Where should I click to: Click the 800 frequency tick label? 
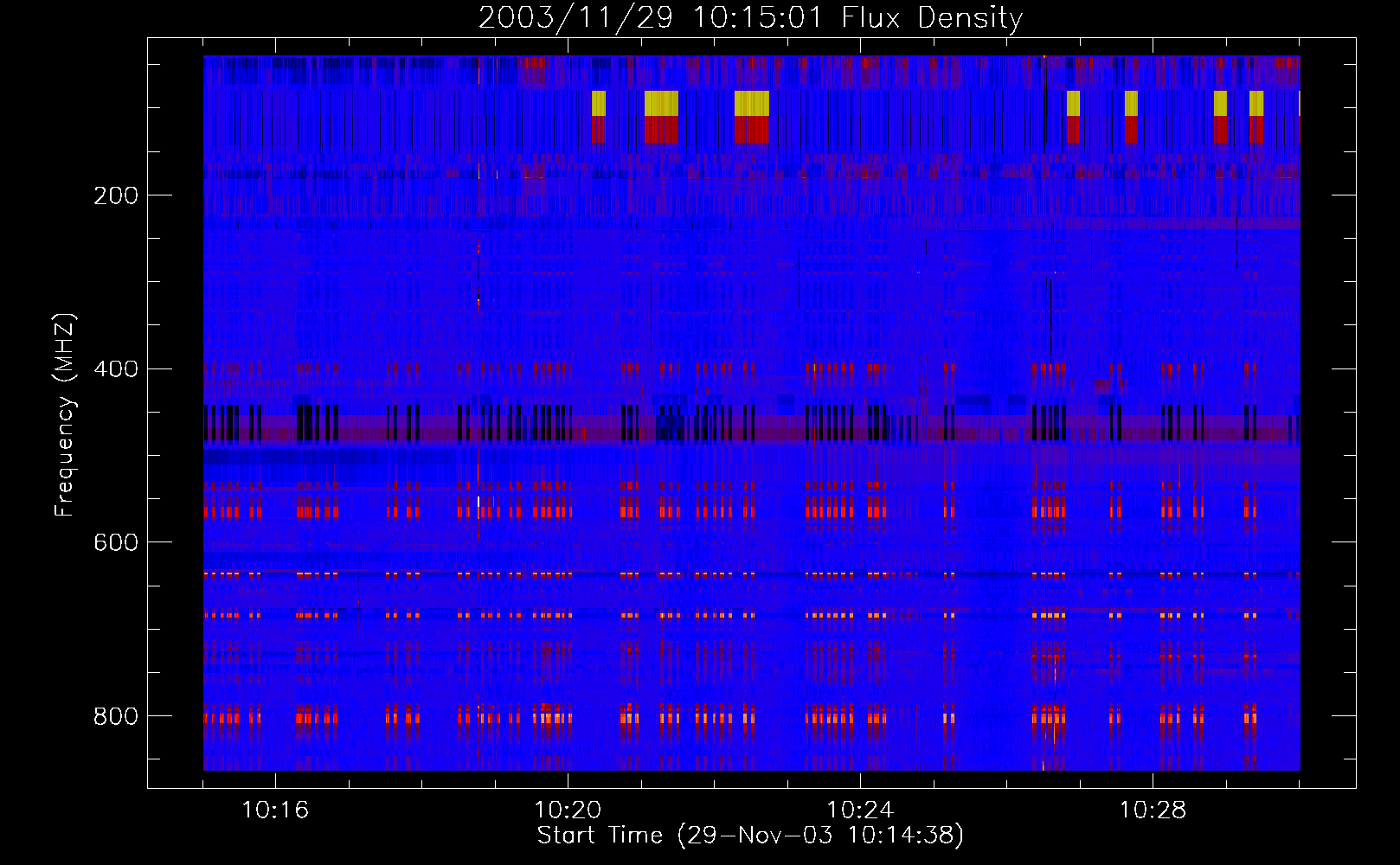coord(116,716)
